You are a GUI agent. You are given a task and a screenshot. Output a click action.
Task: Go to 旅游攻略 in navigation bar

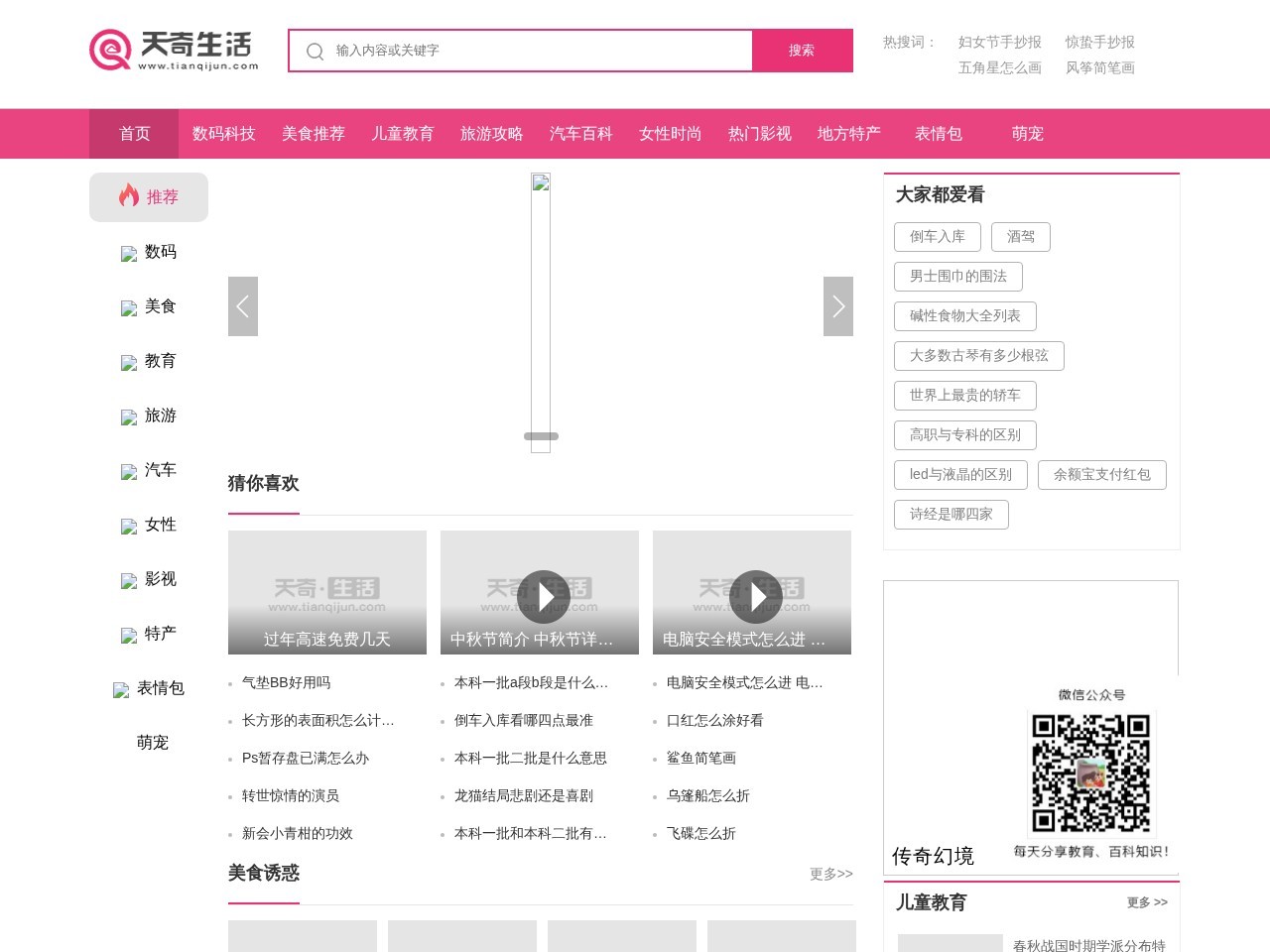click(x=492, y=134)
